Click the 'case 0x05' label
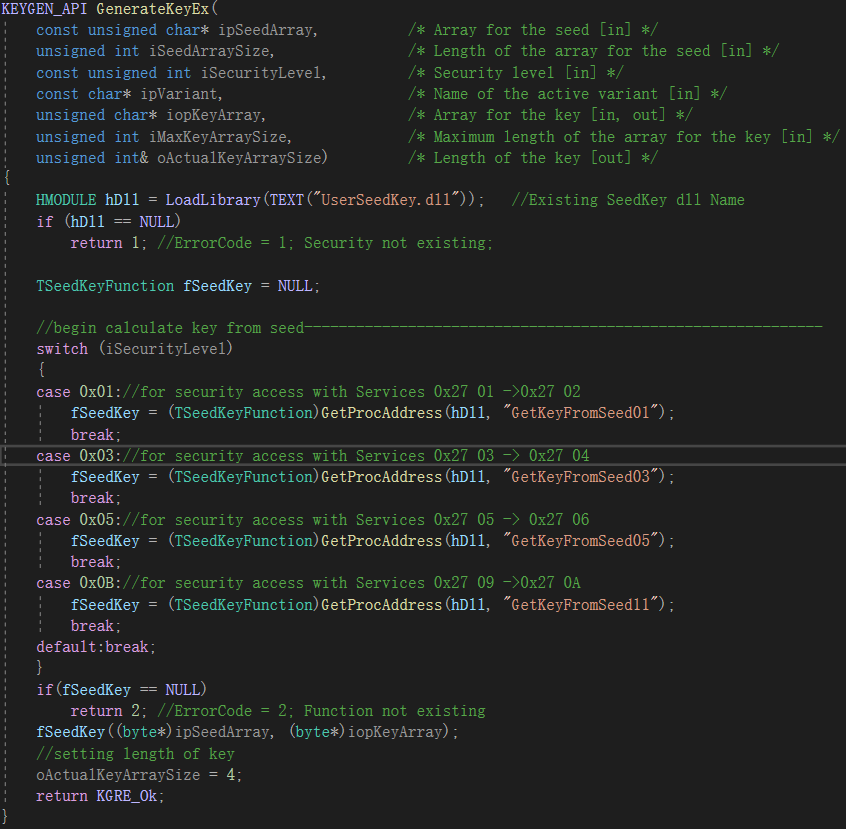 (75, 520)
